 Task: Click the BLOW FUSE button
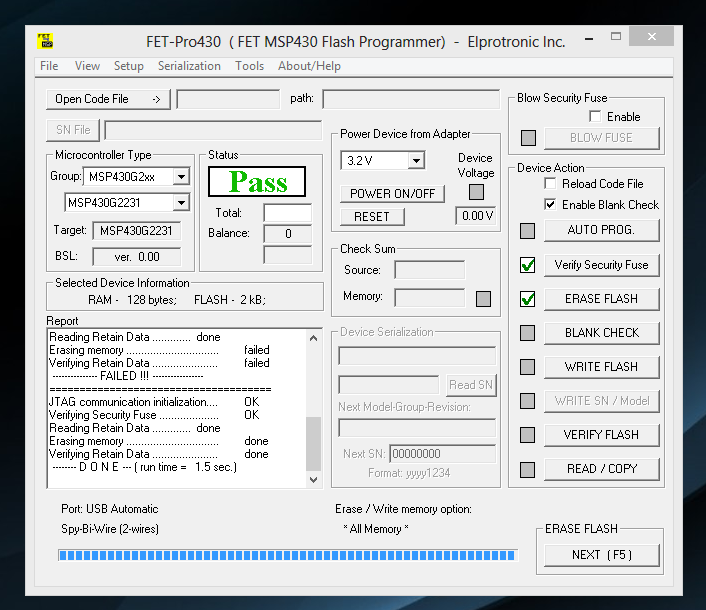(x=602, y=138)
